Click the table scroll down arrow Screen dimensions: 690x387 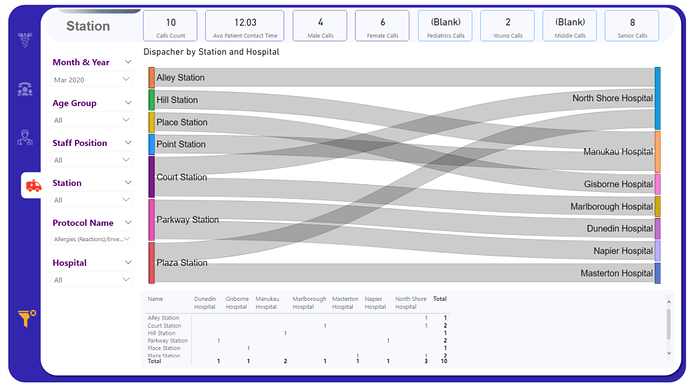point(668,353)
